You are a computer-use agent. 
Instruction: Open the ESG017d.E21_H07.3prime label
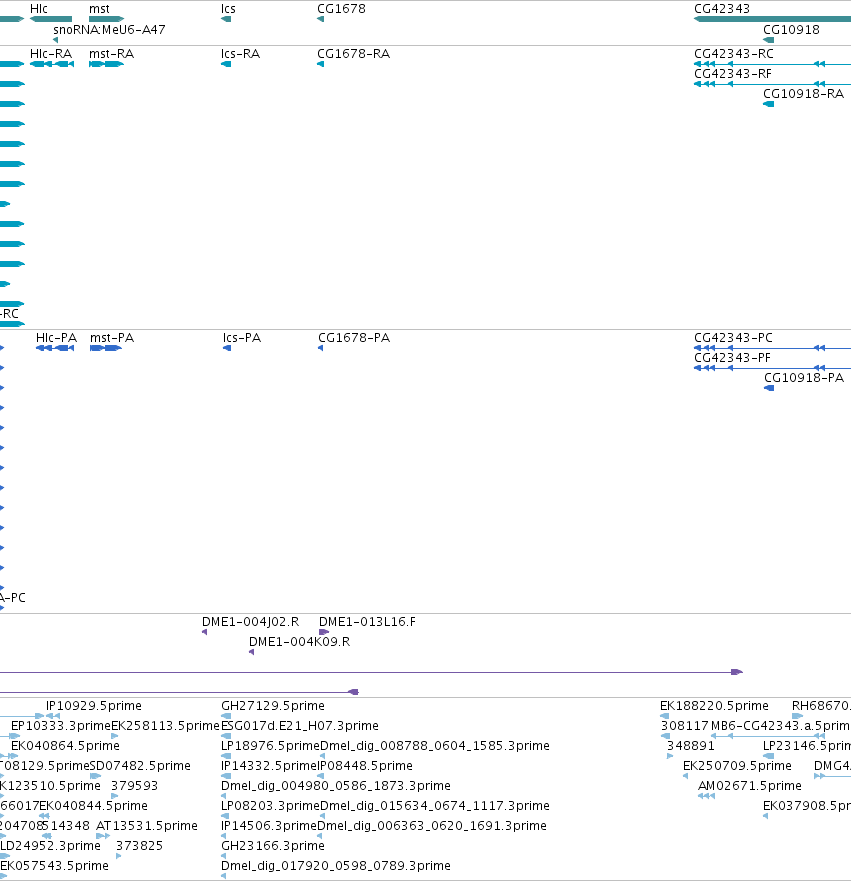click(300, 726)
